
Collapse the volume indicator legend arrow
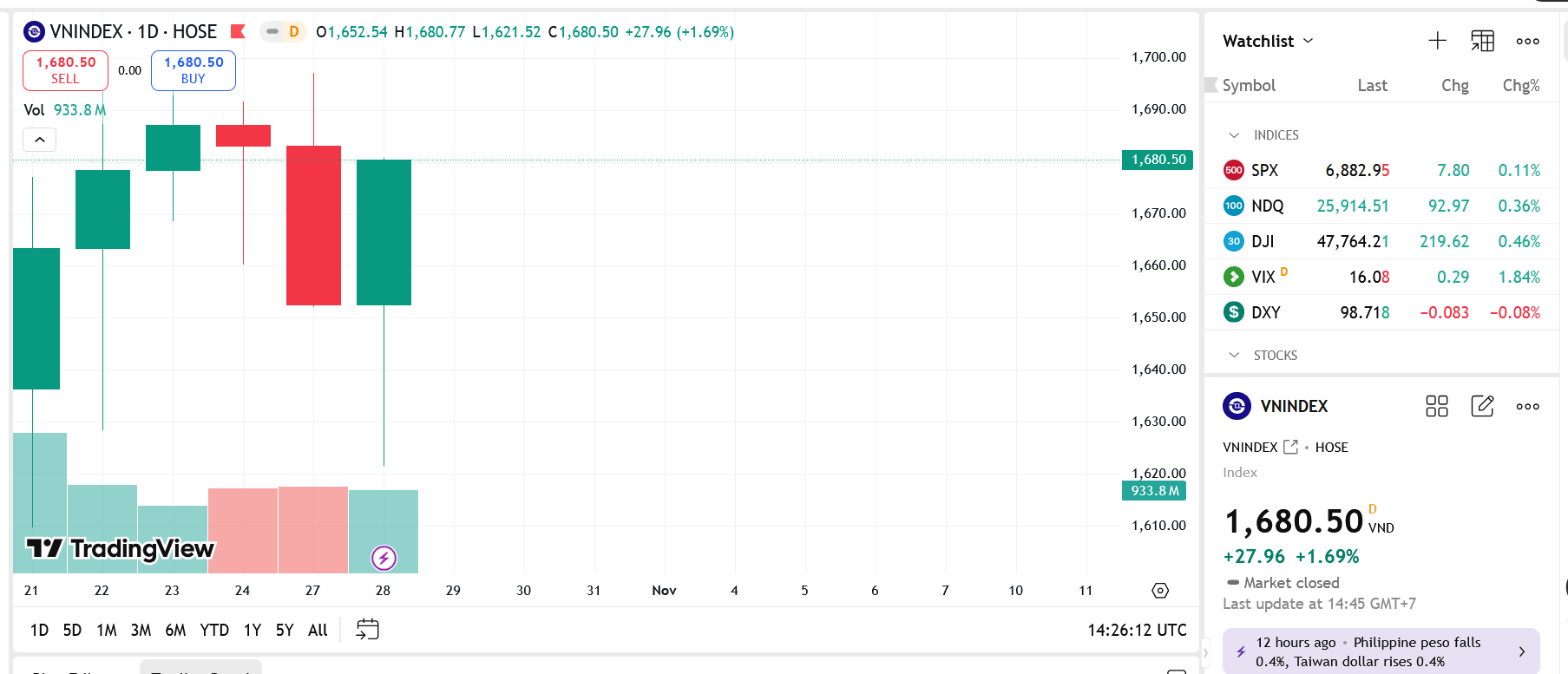click(40, 140)
